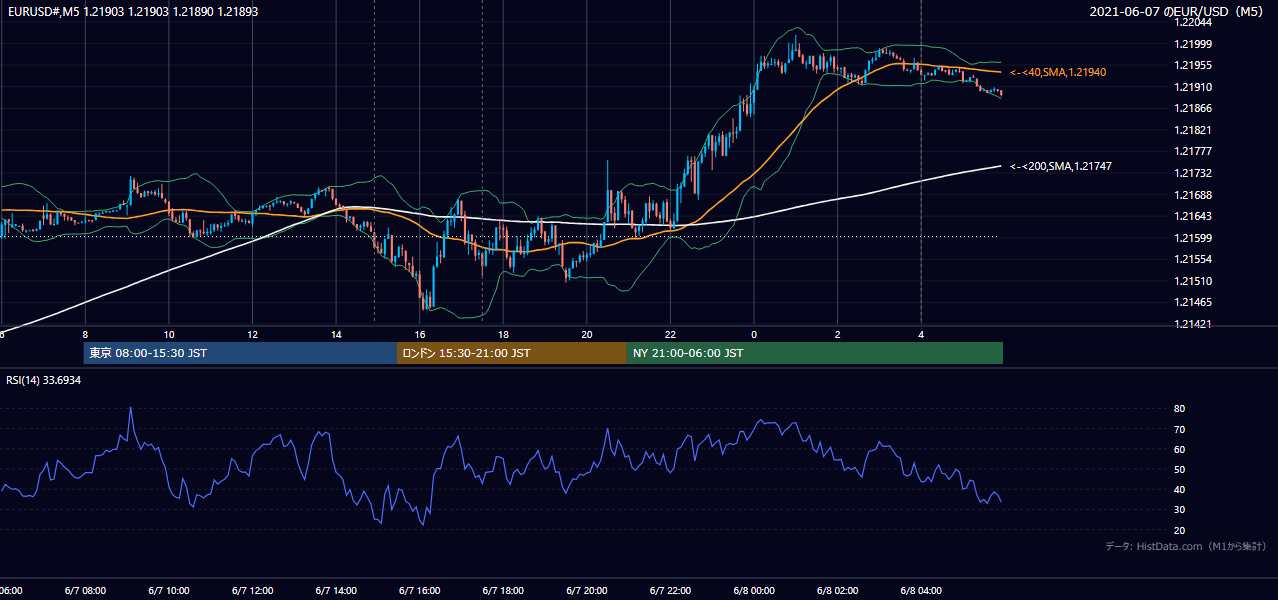Click the '2021-06-07 のEUR/USD (M5)' heading
This screenshot has height=600, width=1278.
point(1178,12)
